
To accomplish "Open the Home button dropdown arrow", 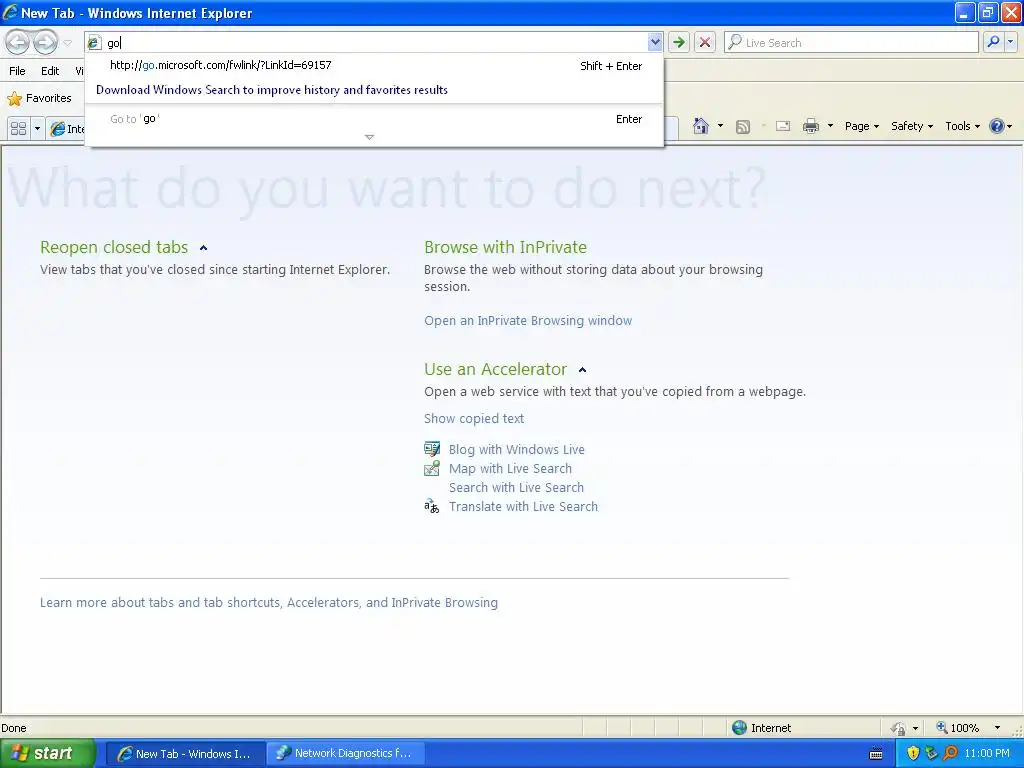I will click(x=720, y=126).
